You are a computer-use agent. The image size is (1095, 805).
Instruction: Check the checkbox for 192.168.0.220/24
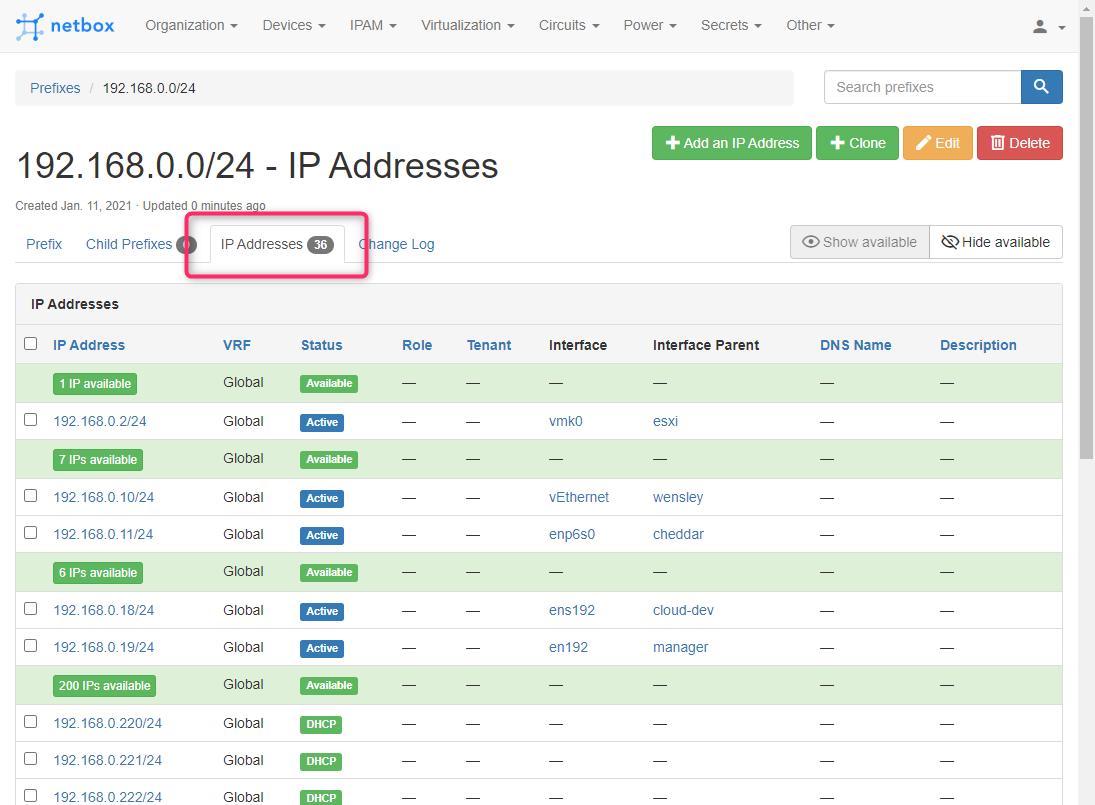30,722
